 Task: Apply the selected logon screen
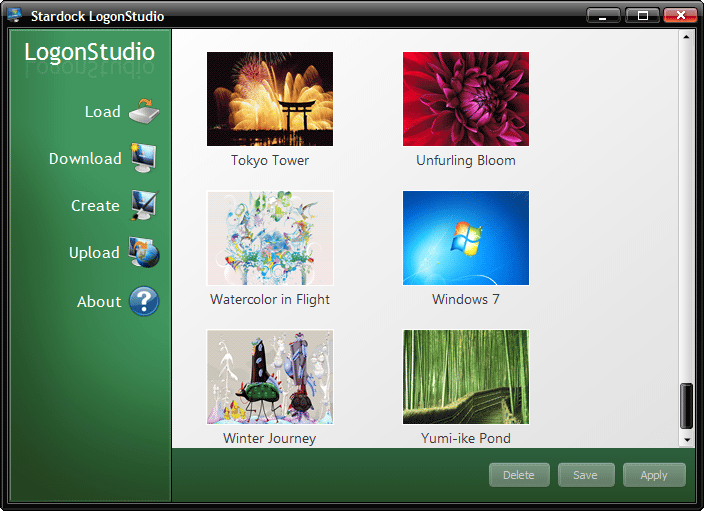[654, 475]
